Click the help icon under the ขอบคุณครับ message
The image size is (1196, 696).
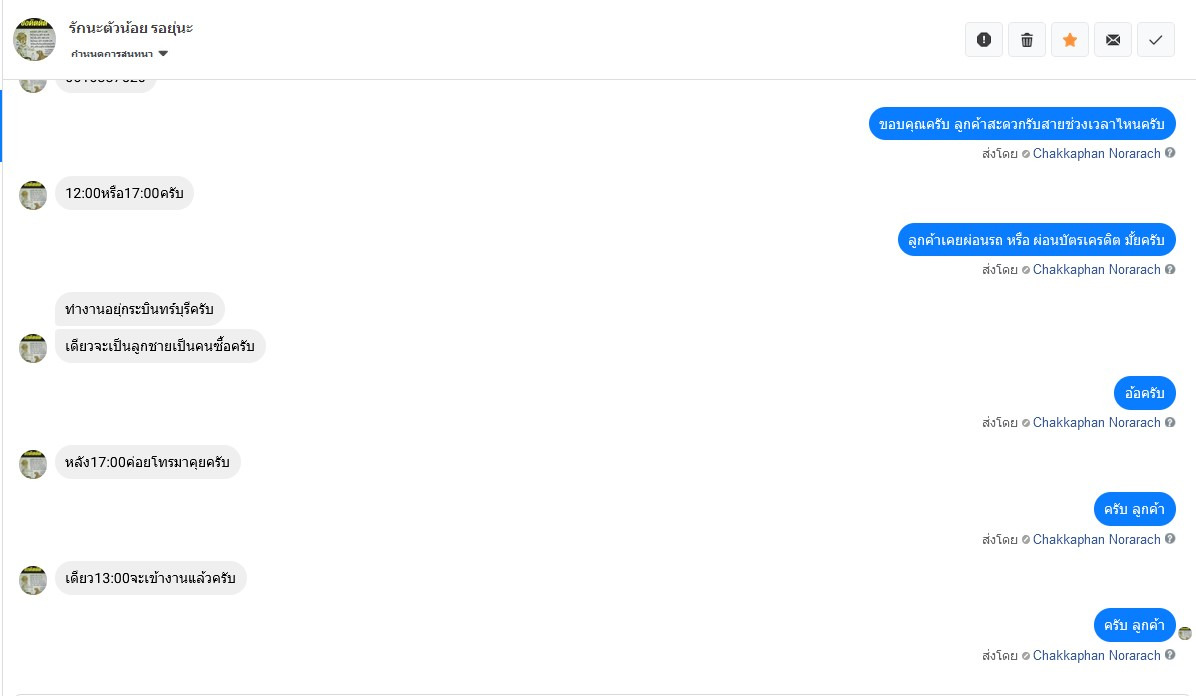click(1170, 153)
